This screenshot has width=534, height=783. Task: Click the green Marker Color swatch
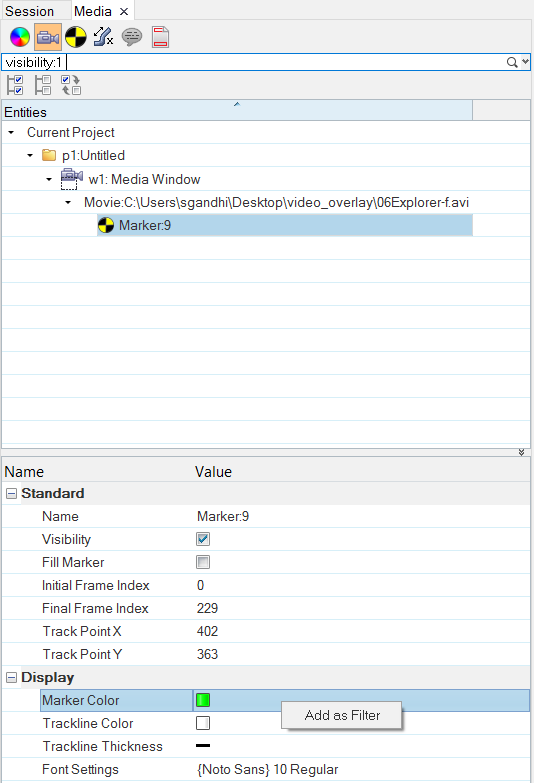coord(203,700)
